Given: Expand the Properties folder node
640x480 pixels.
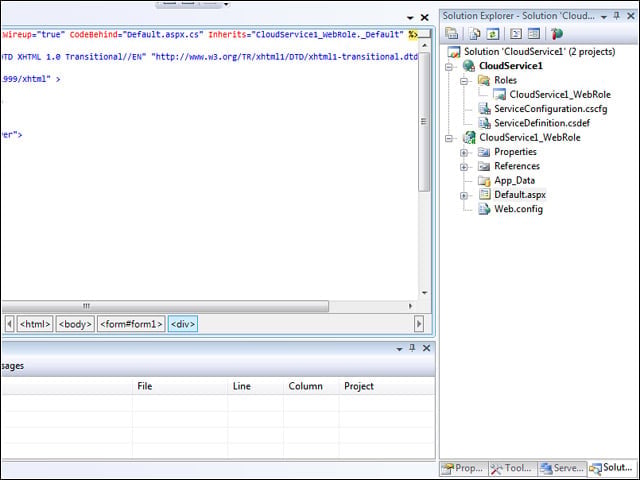Looking at the screenshot, I should click(464, 153).
